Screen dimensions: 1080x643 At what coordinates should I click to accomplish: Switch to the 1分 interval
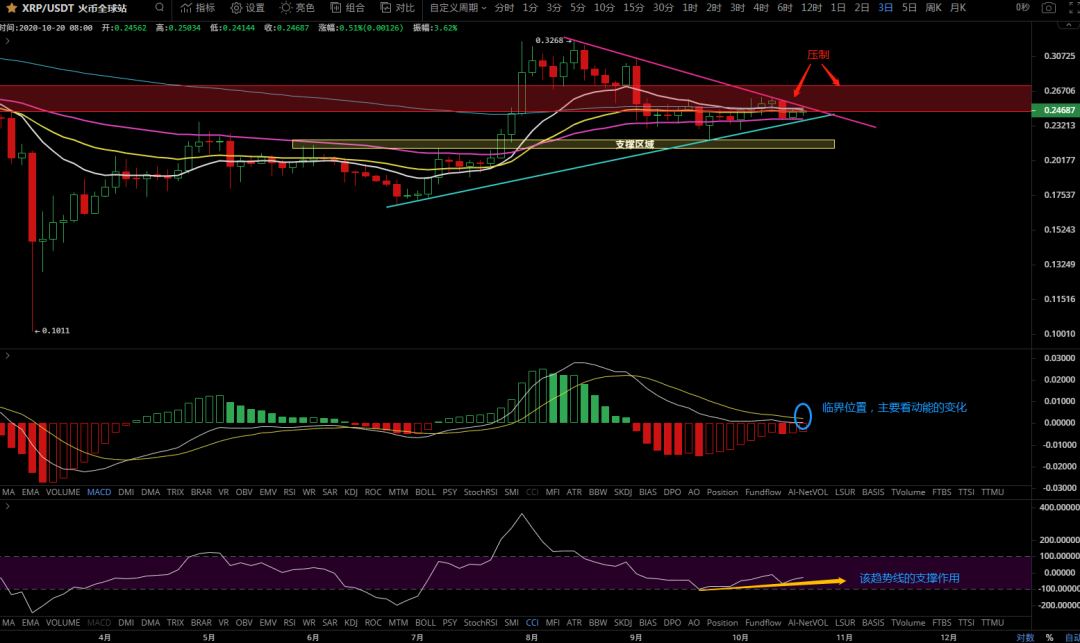point(530,8)
